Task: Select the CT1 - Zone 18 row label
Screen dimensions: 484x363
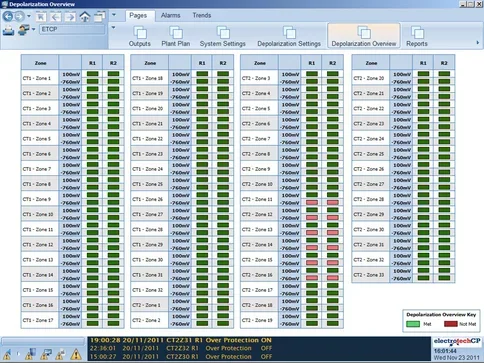Action: point(149,78)
